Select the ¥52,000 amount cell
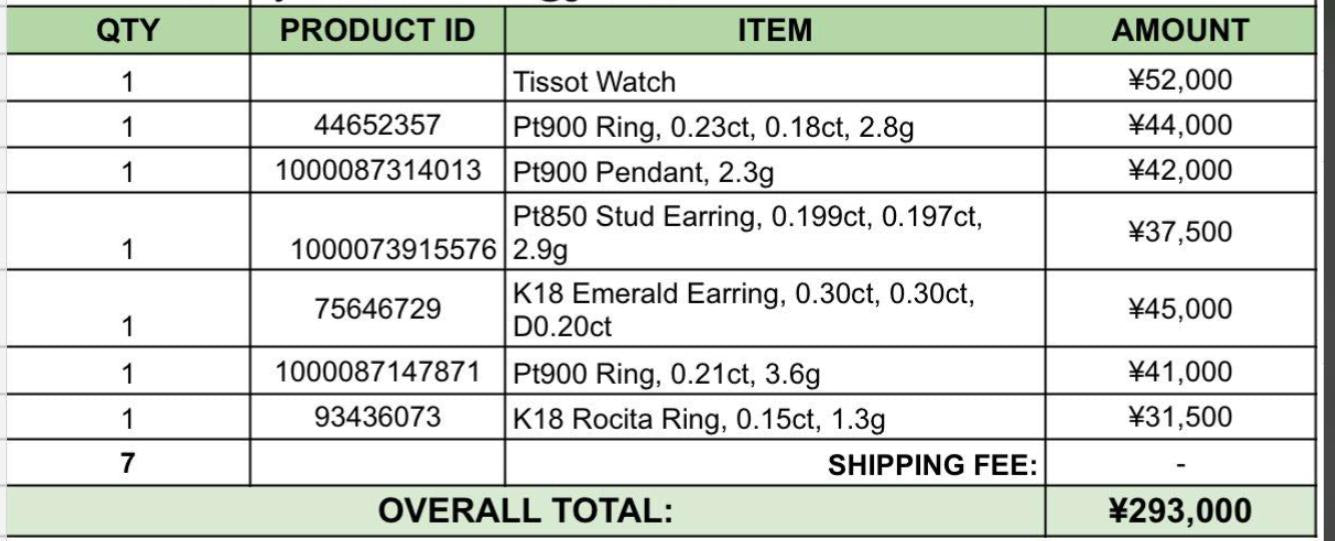This screenshot has width=1335, height=541. [1179, 79]
